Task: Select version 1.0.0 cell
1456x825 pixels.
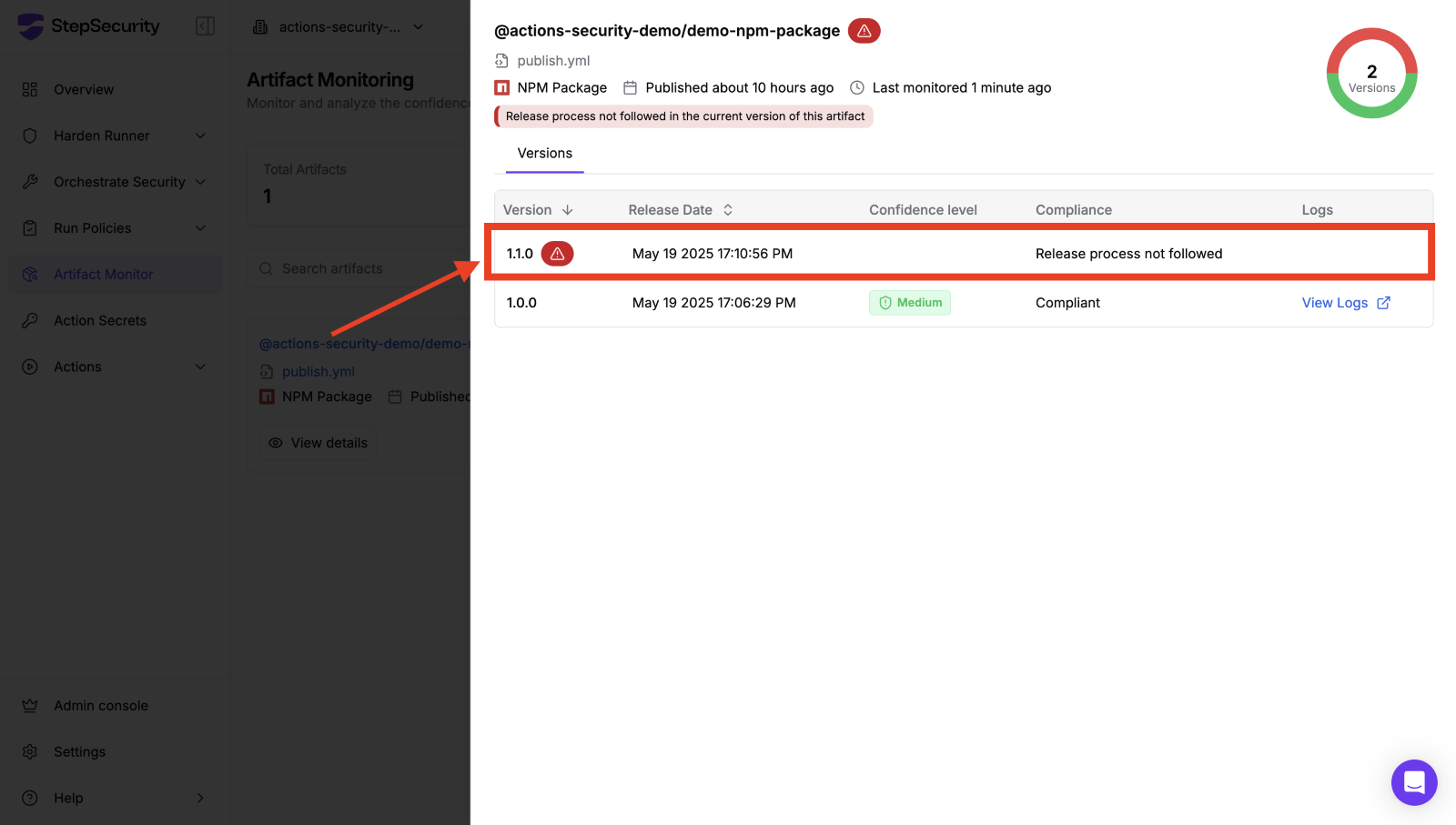Action: (521, 303)
